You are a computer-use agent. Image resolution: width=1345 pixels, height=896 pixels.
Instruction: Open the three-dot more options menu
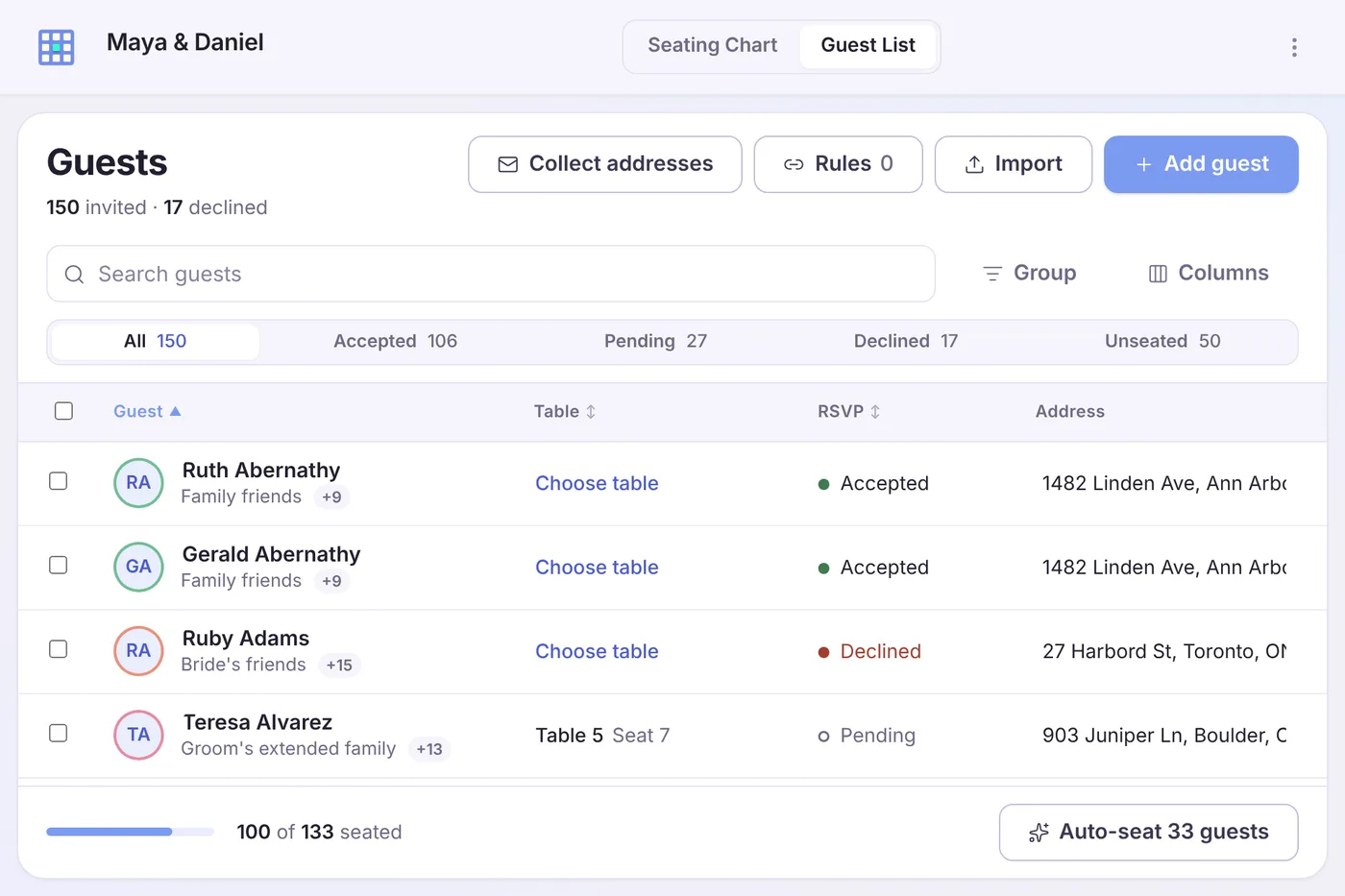[1294, 47]
